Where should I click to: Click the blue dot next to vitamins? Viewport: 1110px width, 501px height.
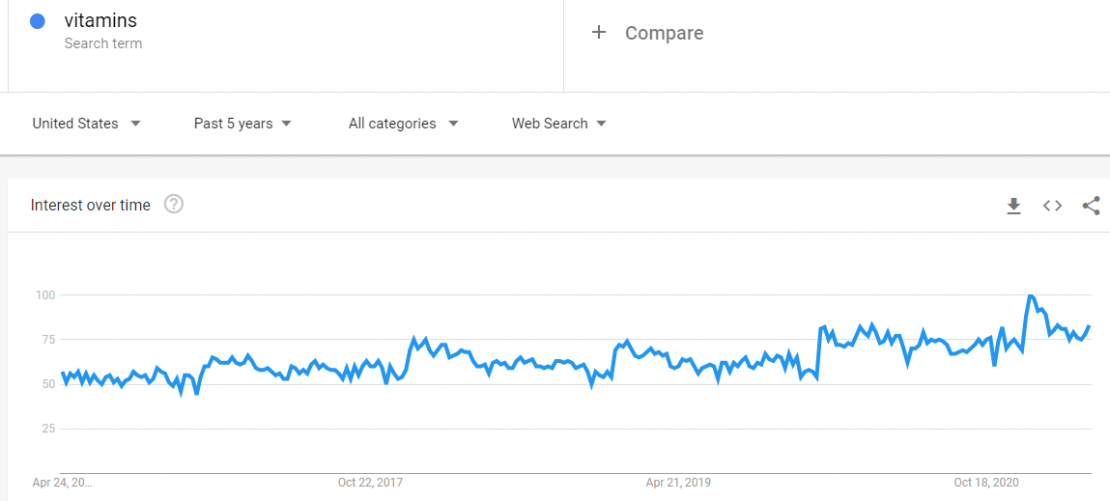pos(38,21)
